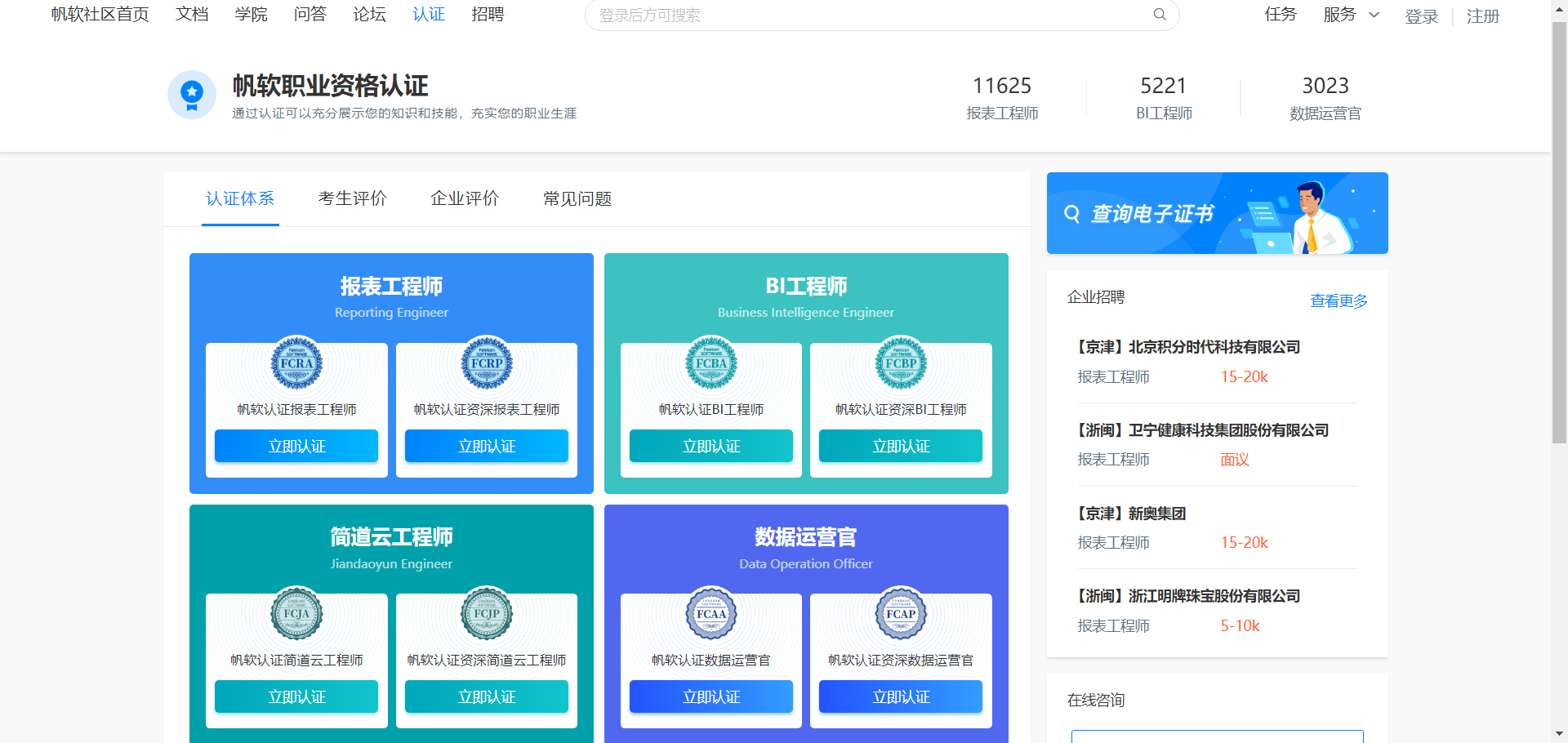The width and height of the screenshot is (1568, 743).
Task: Expand the 服务 dropdown menu
Action: (x=1351, y=14)
